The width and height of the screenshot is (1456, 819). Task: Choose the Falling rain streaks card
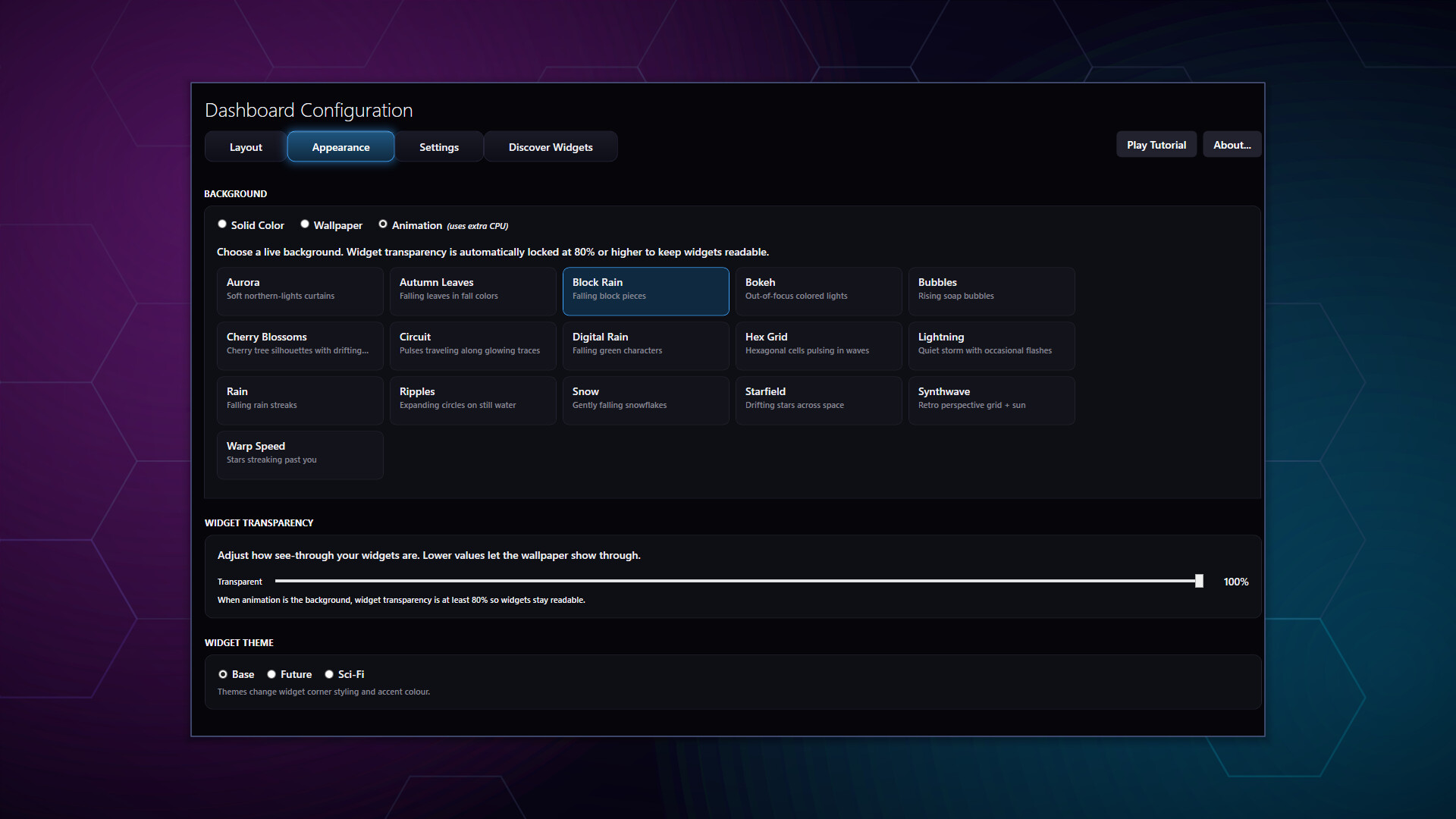300,400
